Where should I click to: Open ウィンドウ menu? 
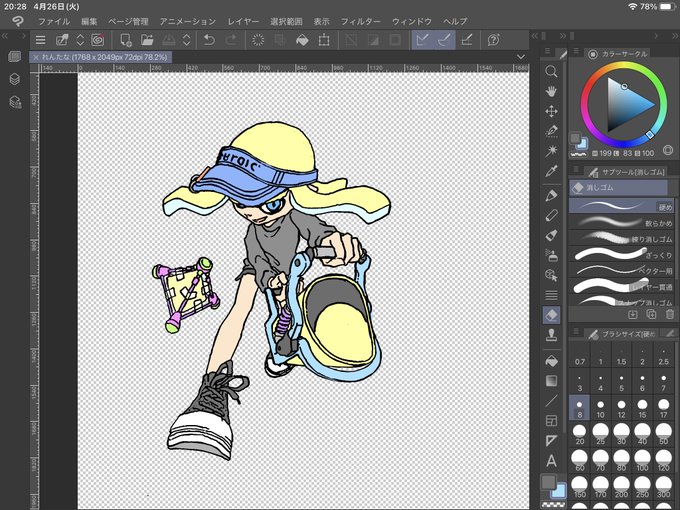[412, 21]
